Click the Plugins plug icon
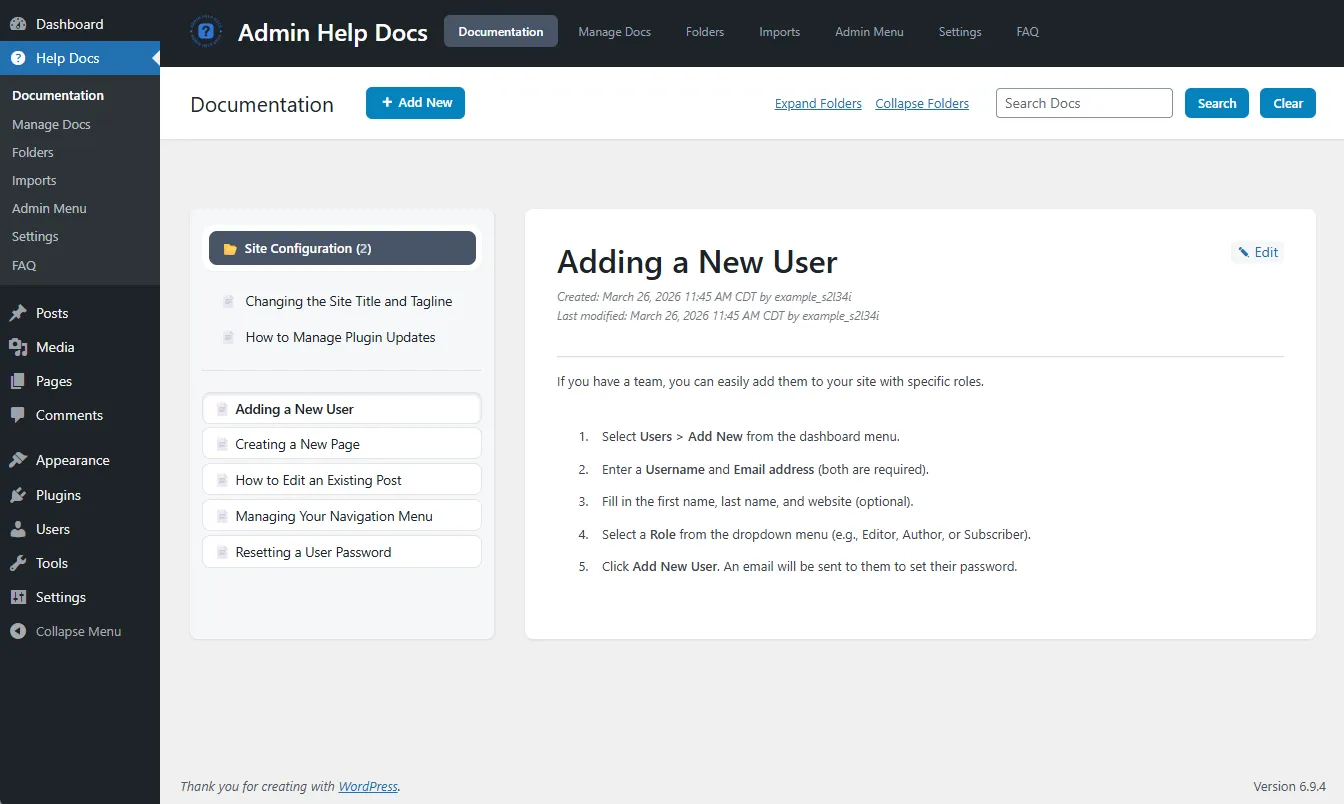The image size is (1344, 804). [18, 495]
